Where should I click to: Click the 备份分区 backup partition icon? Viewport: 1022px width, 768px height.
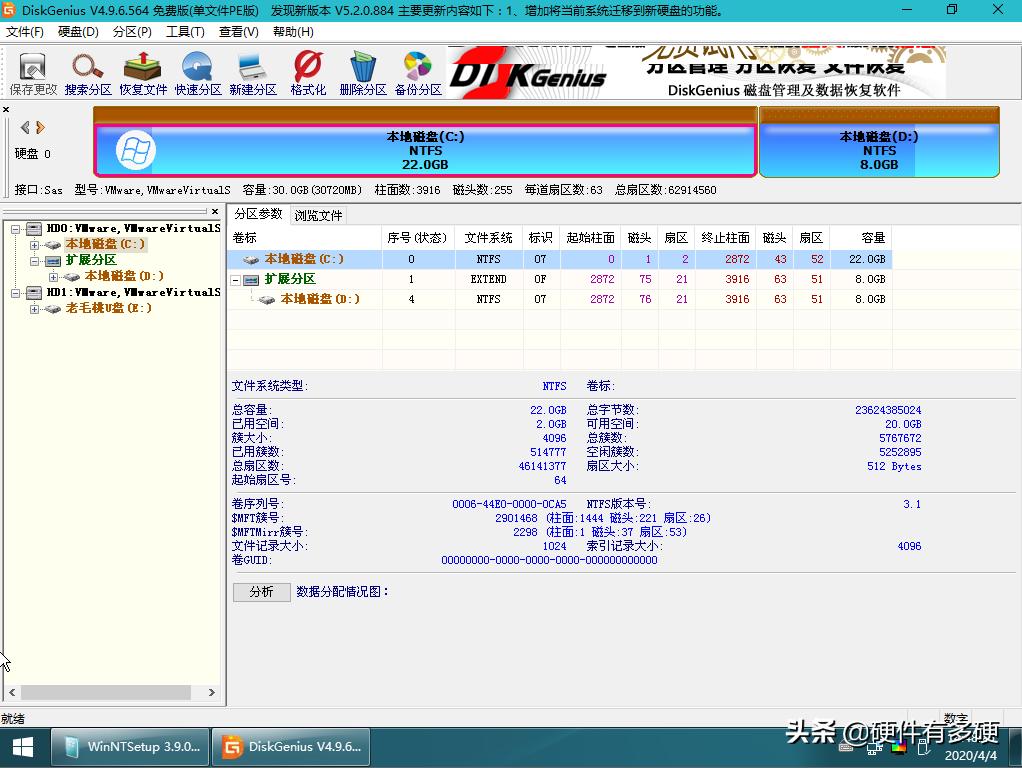coord(417,70)
